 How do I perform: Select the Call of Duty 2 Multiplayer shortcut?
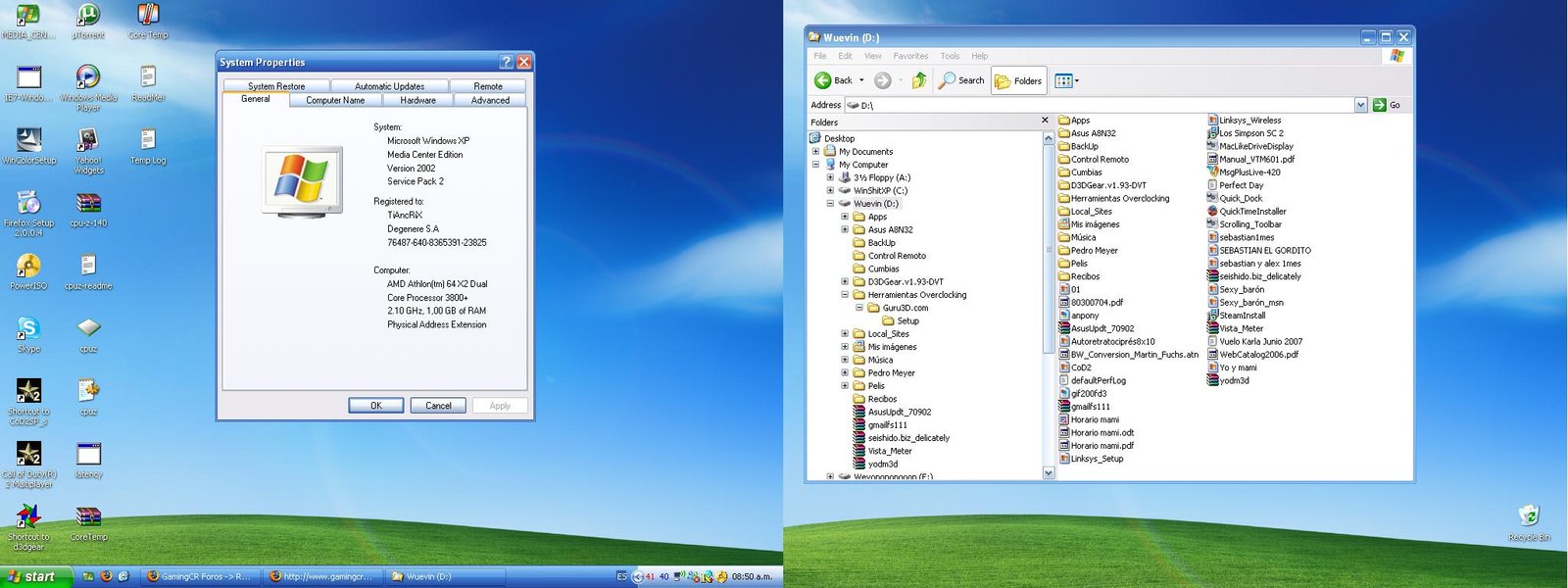pos(29,465)
